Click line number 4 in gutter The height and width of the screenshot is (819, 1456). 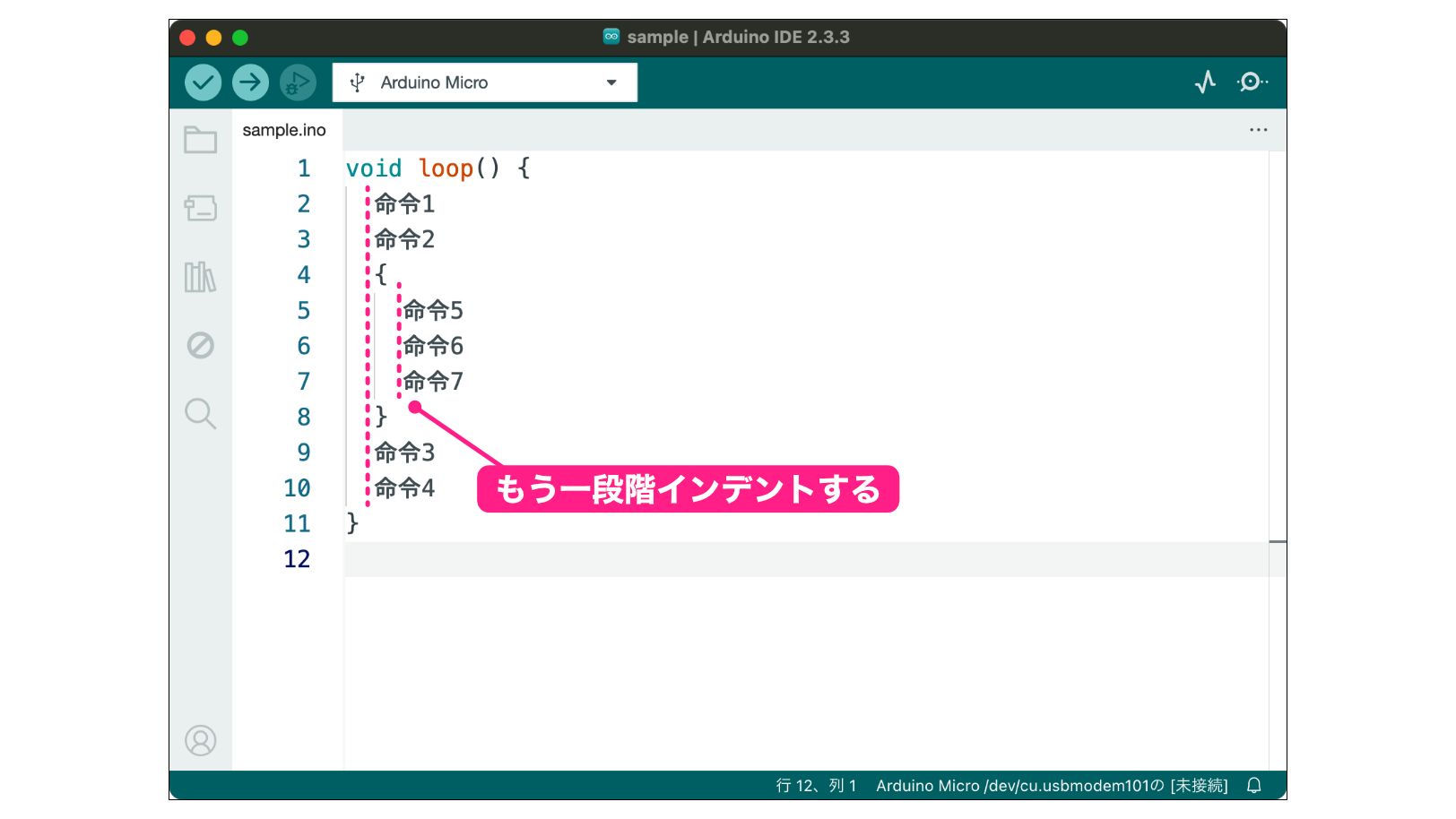click(x=304, y=275)
